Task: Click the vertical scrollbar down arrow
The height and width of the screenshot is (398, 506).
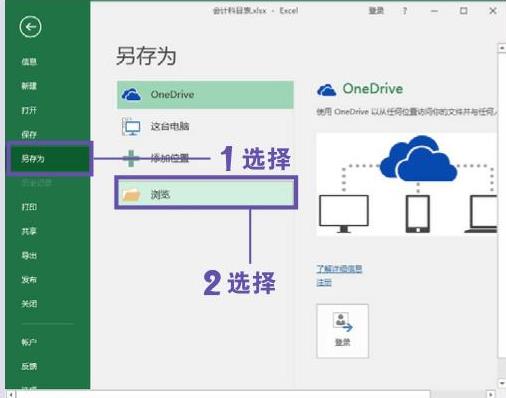Action: (x=502, y=383)
